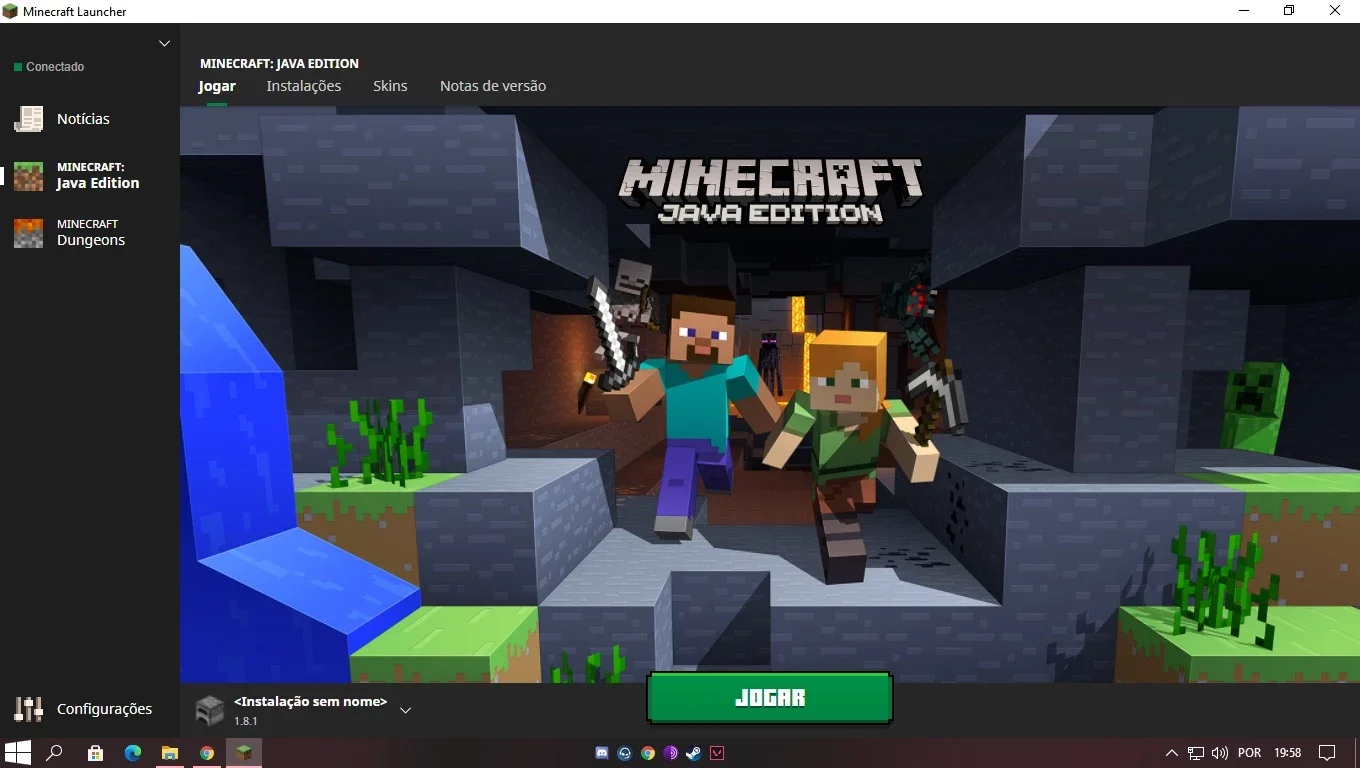The image size is (1360, 768).
Task: Open File Explorer from the taskbar
Action: point(170,753)
